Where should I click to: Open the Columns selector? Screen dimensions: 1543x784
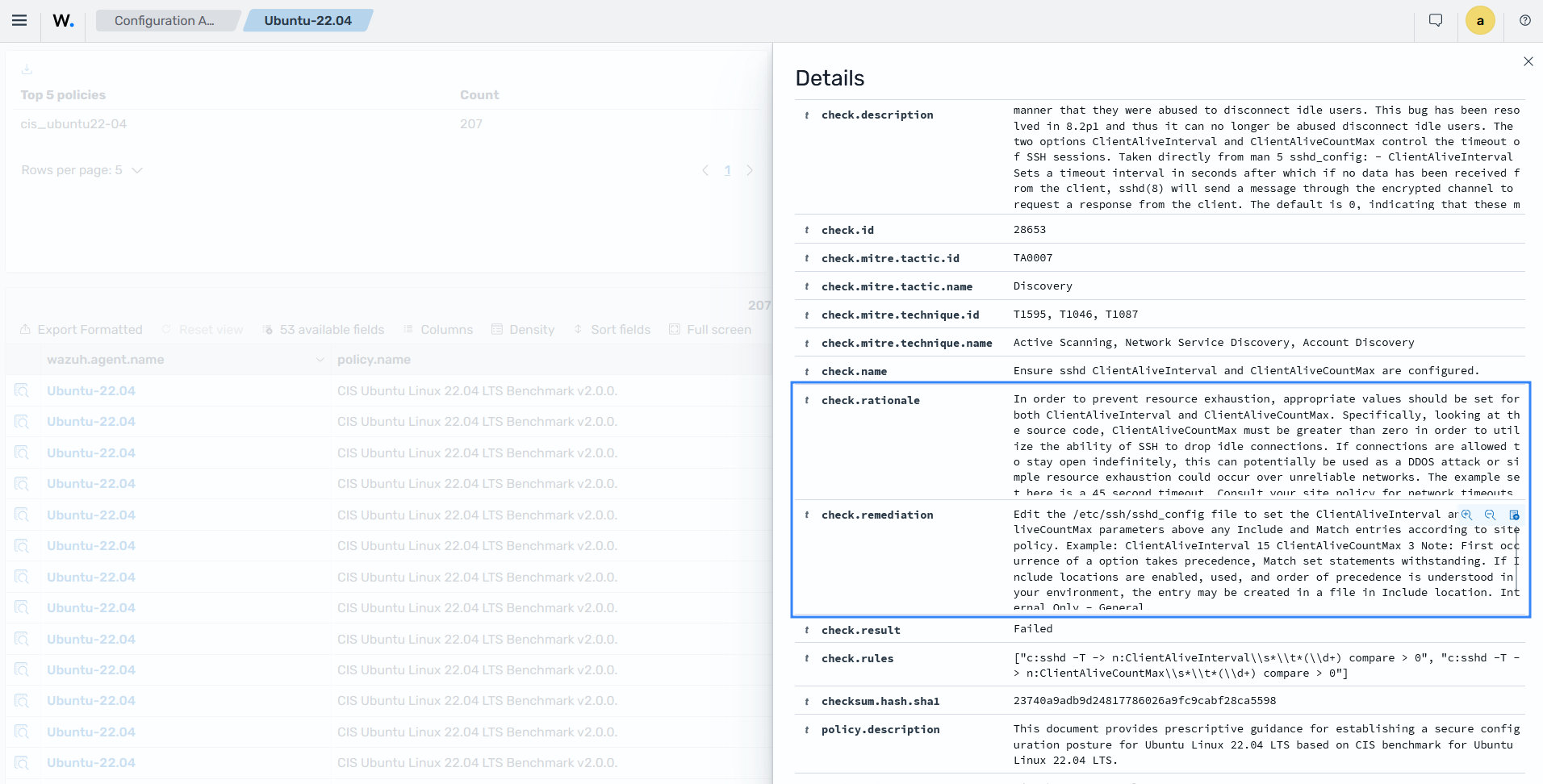[x=438, y=330]
